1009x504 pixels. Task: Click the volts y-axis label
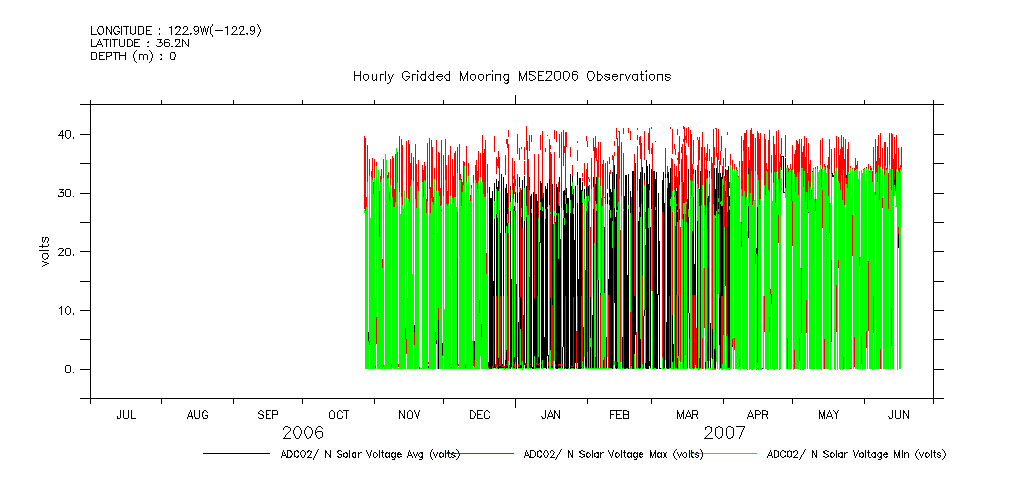point(45,250)
